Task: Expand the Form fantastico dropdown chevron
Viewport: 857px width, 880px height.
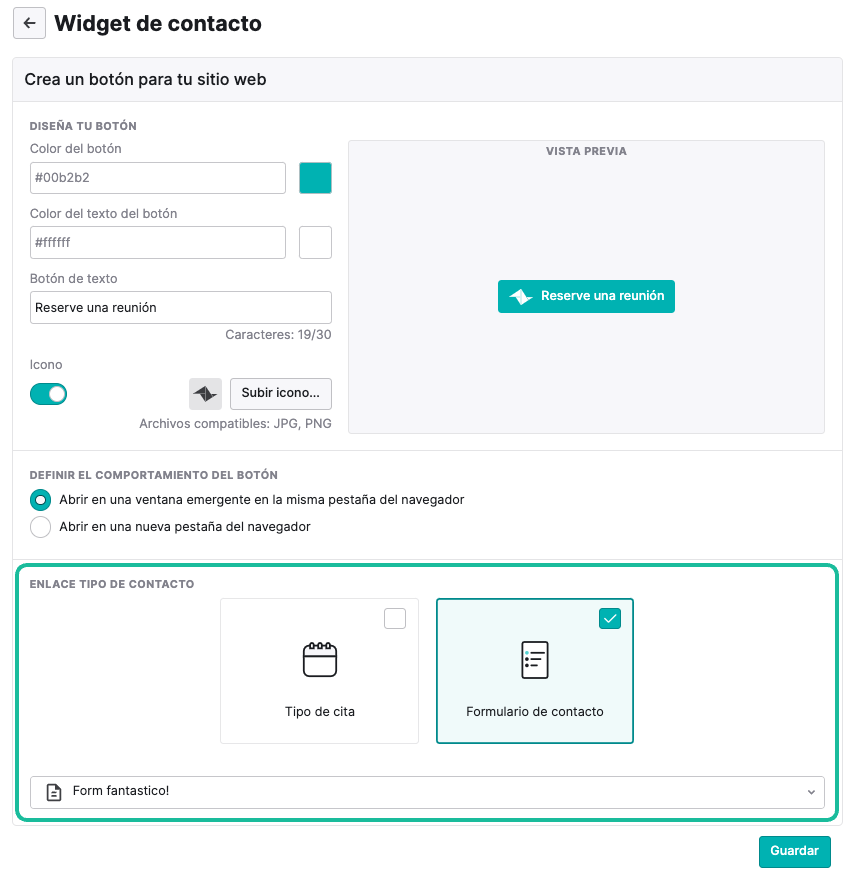Action: pyautogui.click(x=811, y=792)
